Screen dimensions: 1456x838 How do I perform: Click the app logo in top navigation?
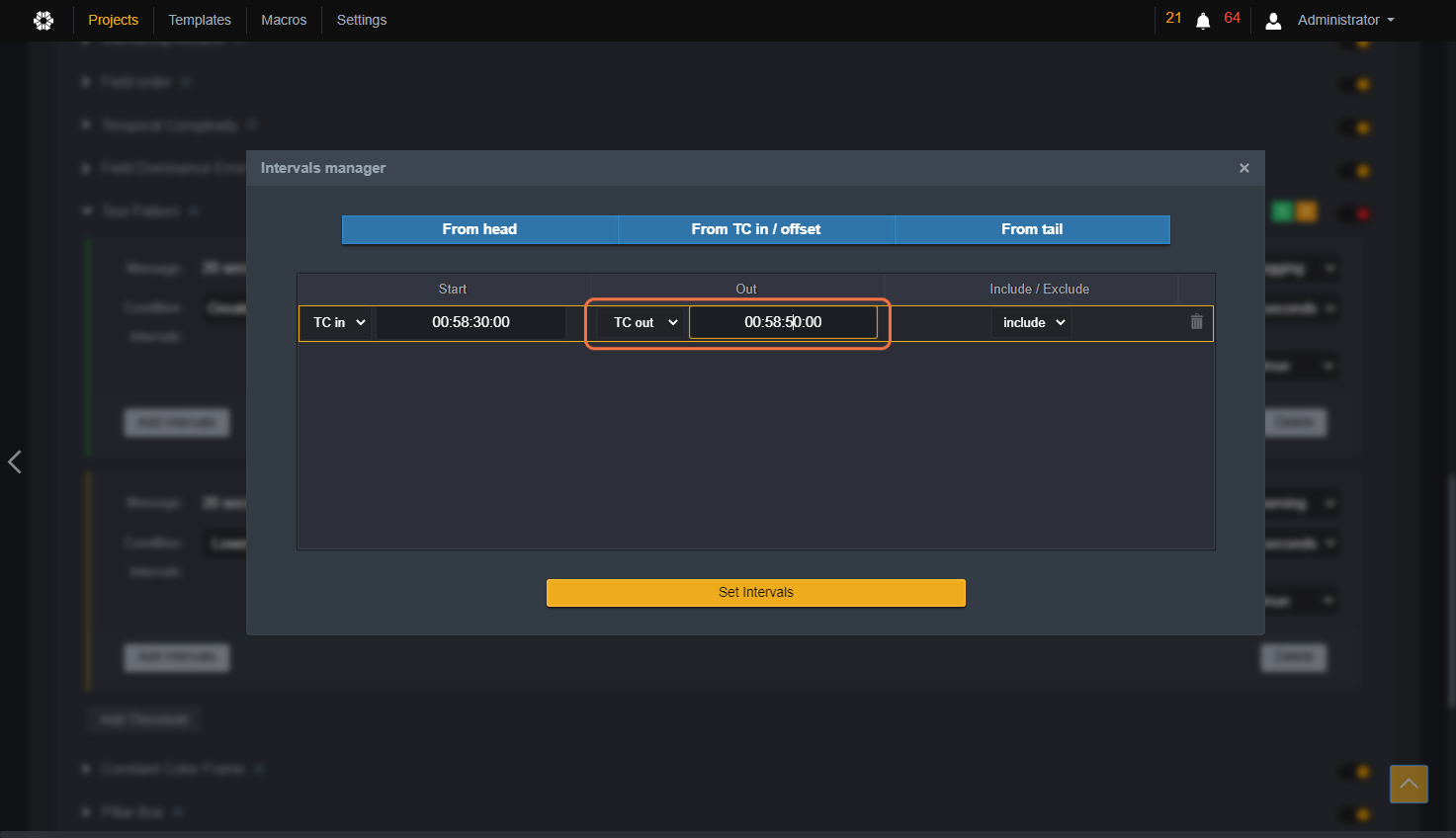(x=43, y=20)
